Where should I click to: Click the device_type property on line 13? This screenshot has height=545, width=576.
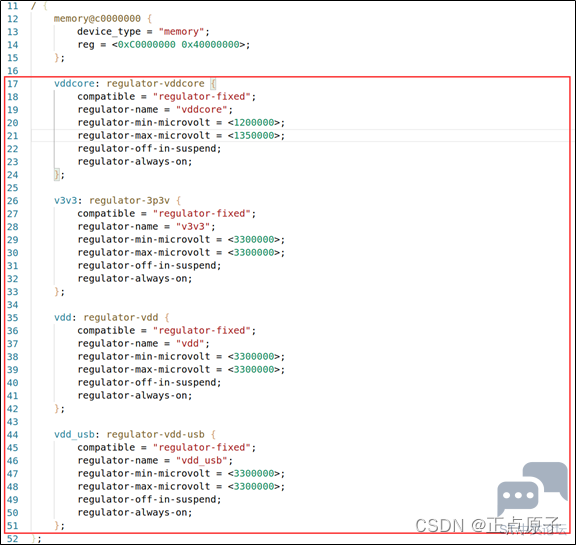109,32
